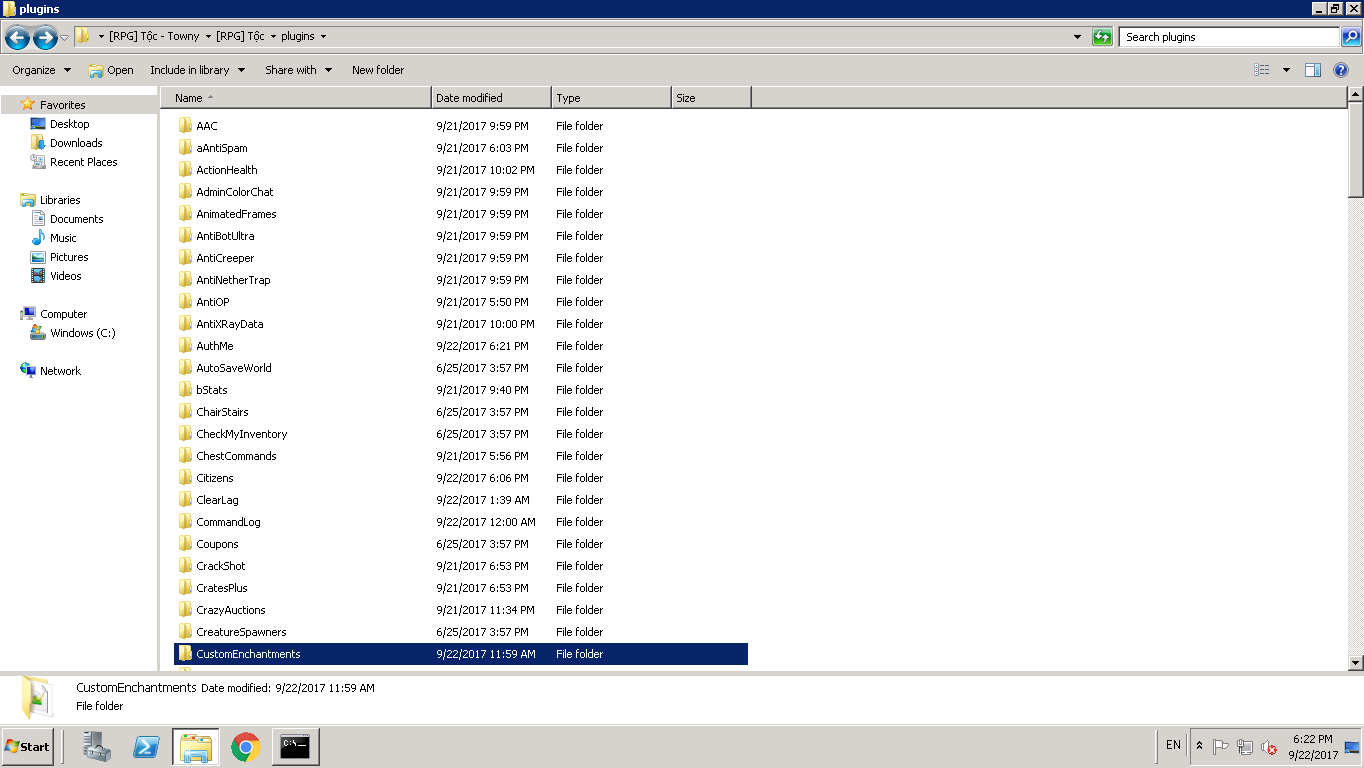Image resolution: width=1364 pixels, height=768 pixels.
Task: Sort by the Type column header
Action: pos(611,98)
